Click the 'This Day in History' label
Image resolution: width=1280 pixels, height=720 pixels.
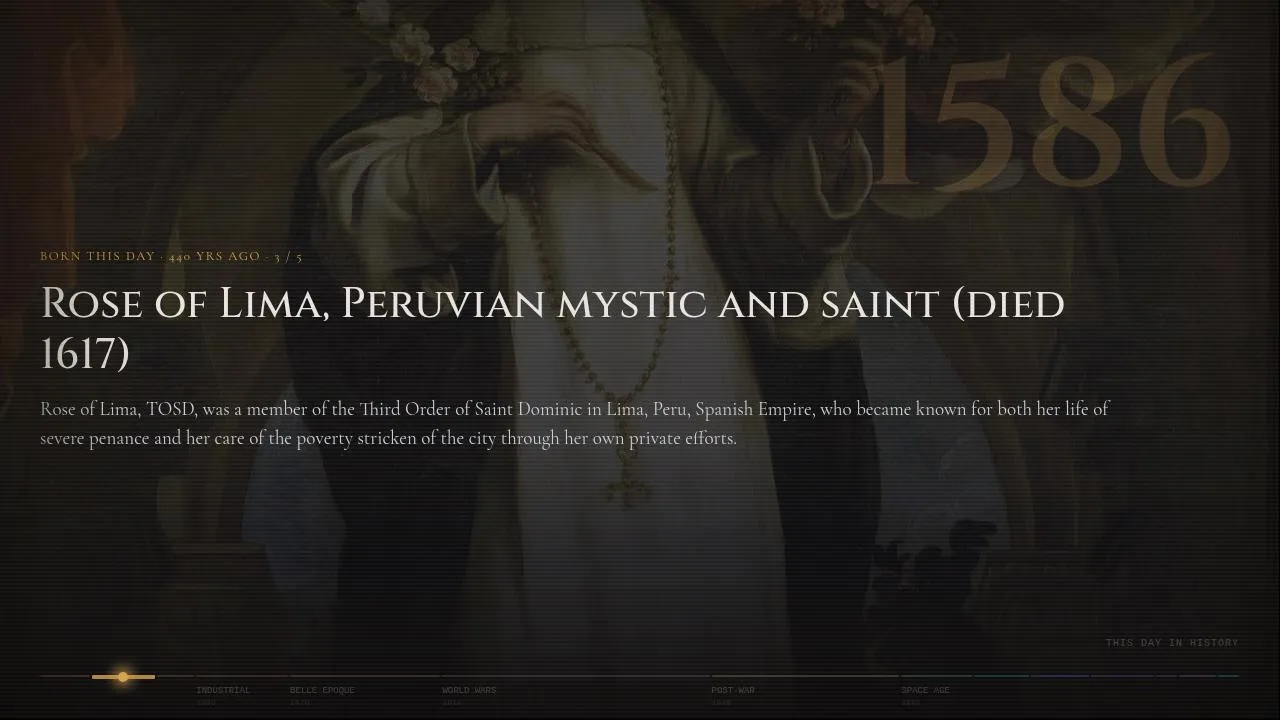1172,643
